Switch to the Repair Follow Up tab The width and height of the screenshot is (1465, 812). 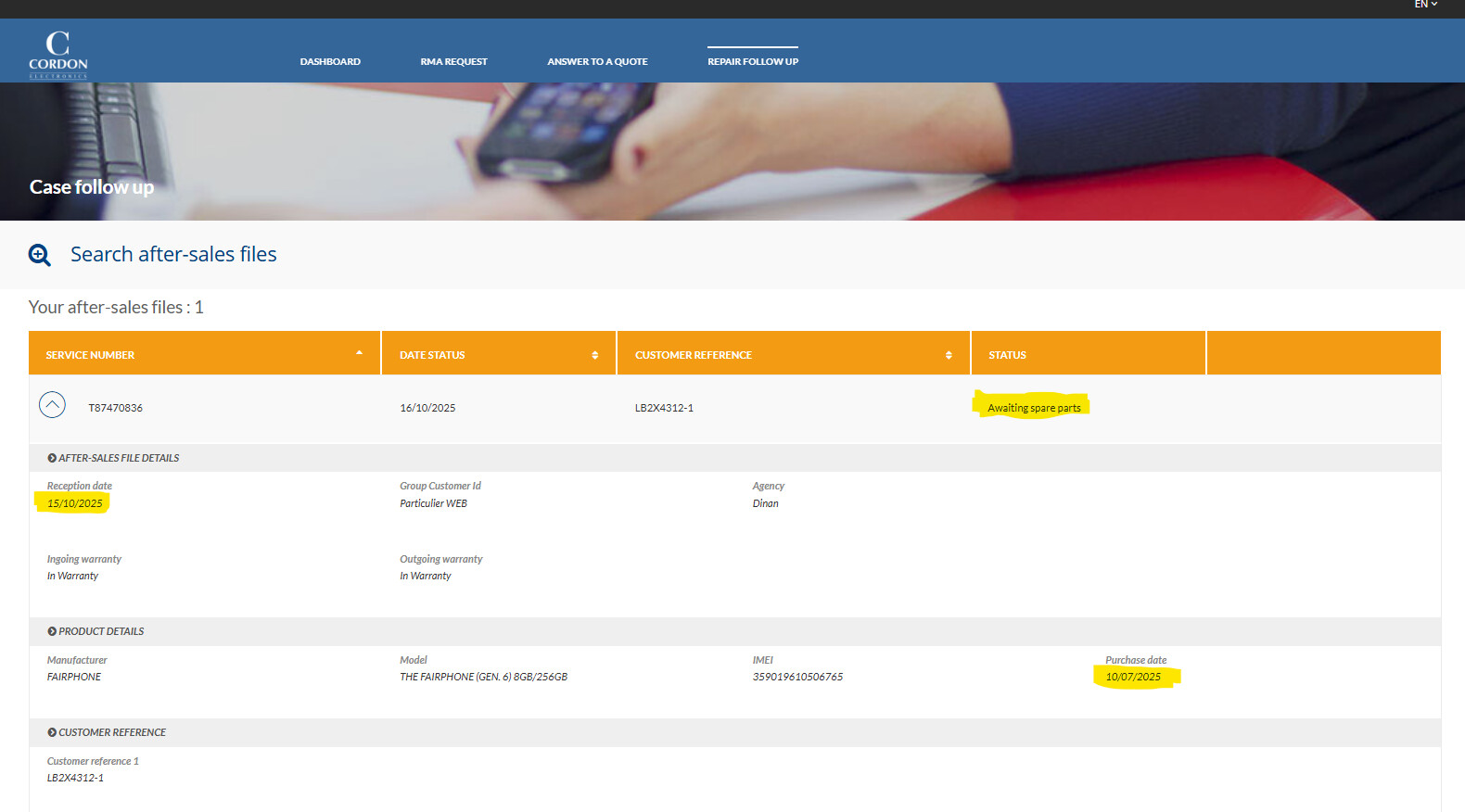[x=752, y=62]
